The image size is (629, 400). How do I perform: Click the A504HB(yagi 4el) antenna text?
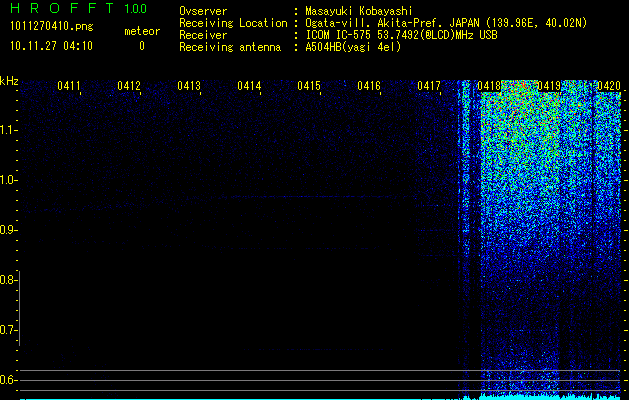(x=353, y=47)
